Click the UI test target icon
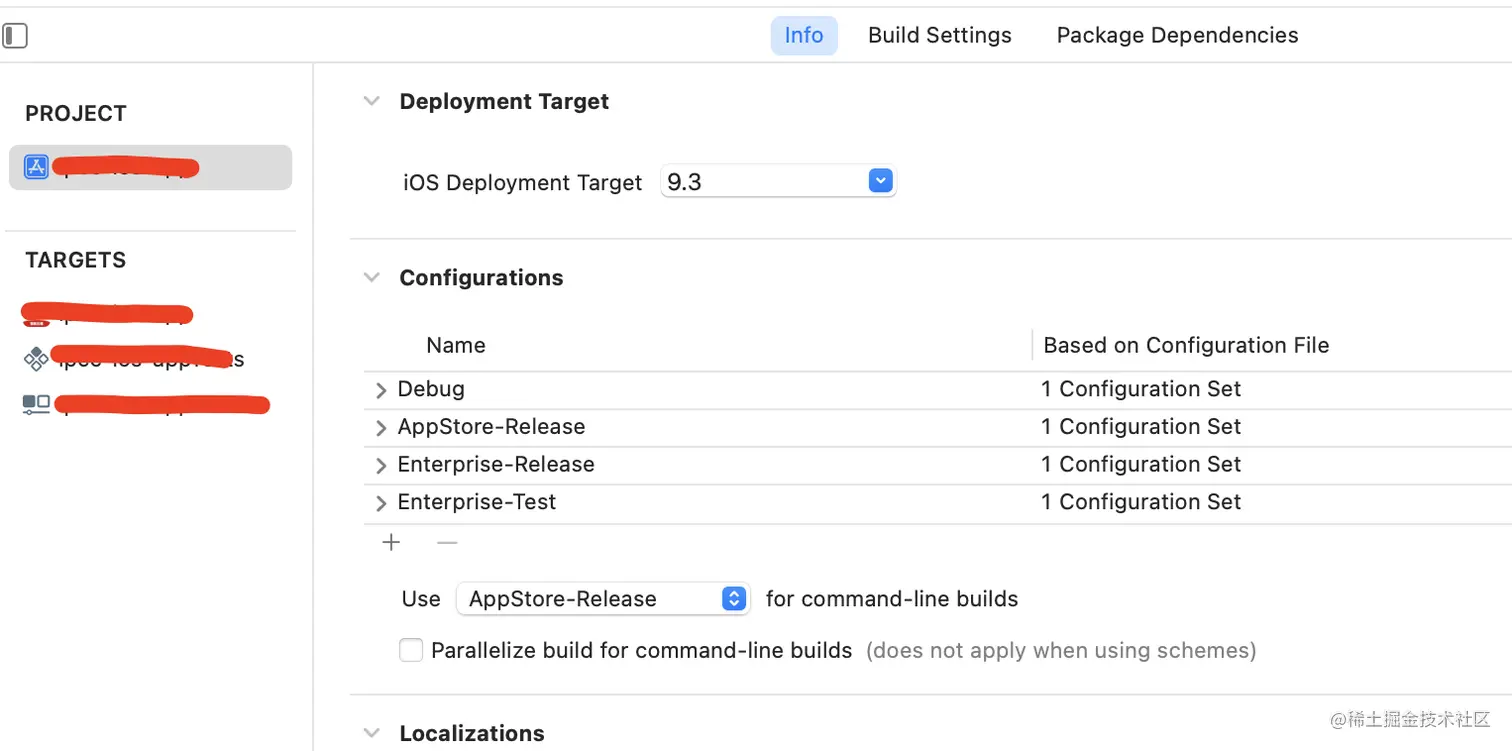This screenshot has height=751, width=1512. point(36,404)
